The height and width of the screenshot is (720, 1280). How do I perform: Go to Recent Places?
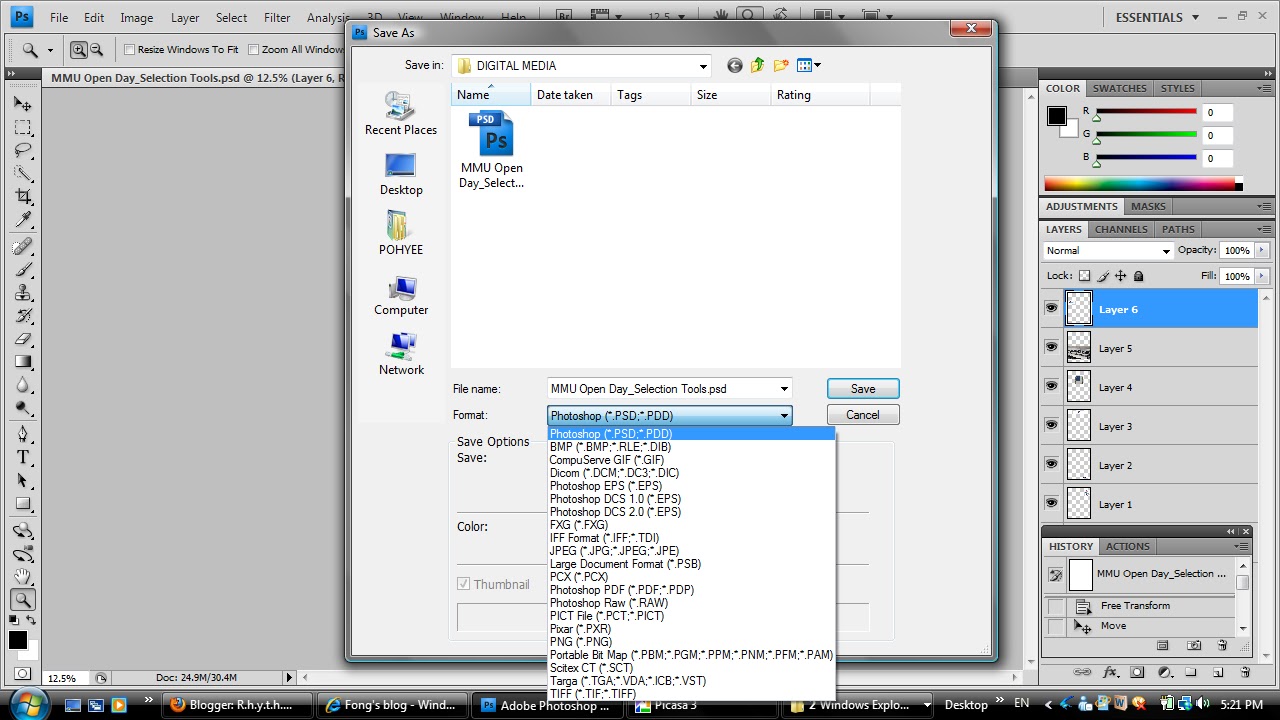(x=401, y=113)
